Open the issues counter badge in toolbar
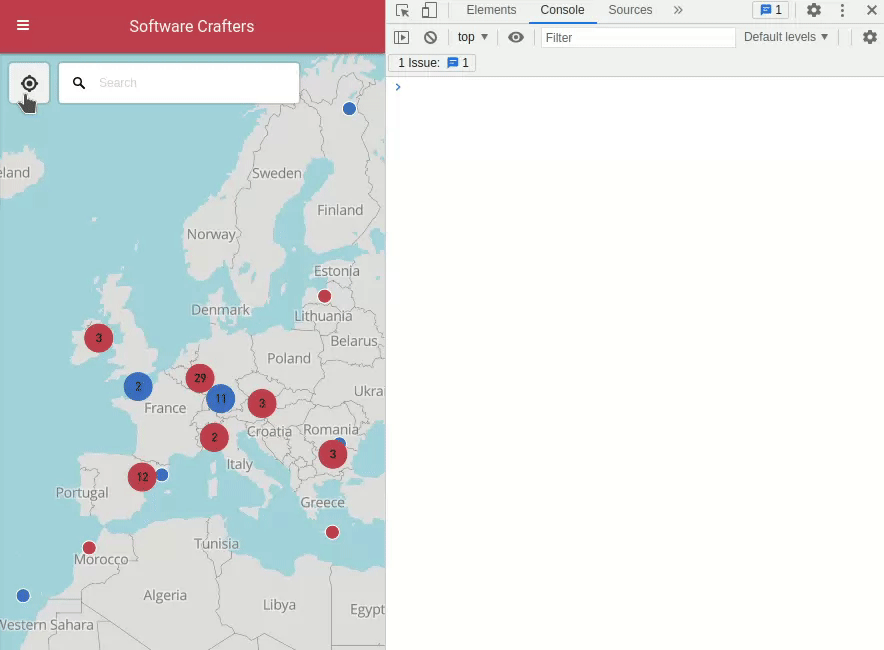The width and height of the screenshot is (884, 650). pos(771,10)
